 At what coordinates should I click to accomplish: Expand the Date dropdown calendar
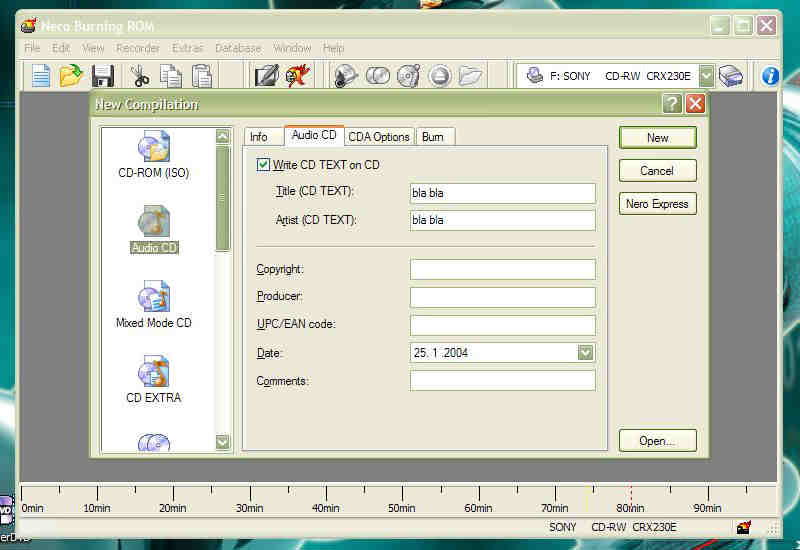[585, 352]
